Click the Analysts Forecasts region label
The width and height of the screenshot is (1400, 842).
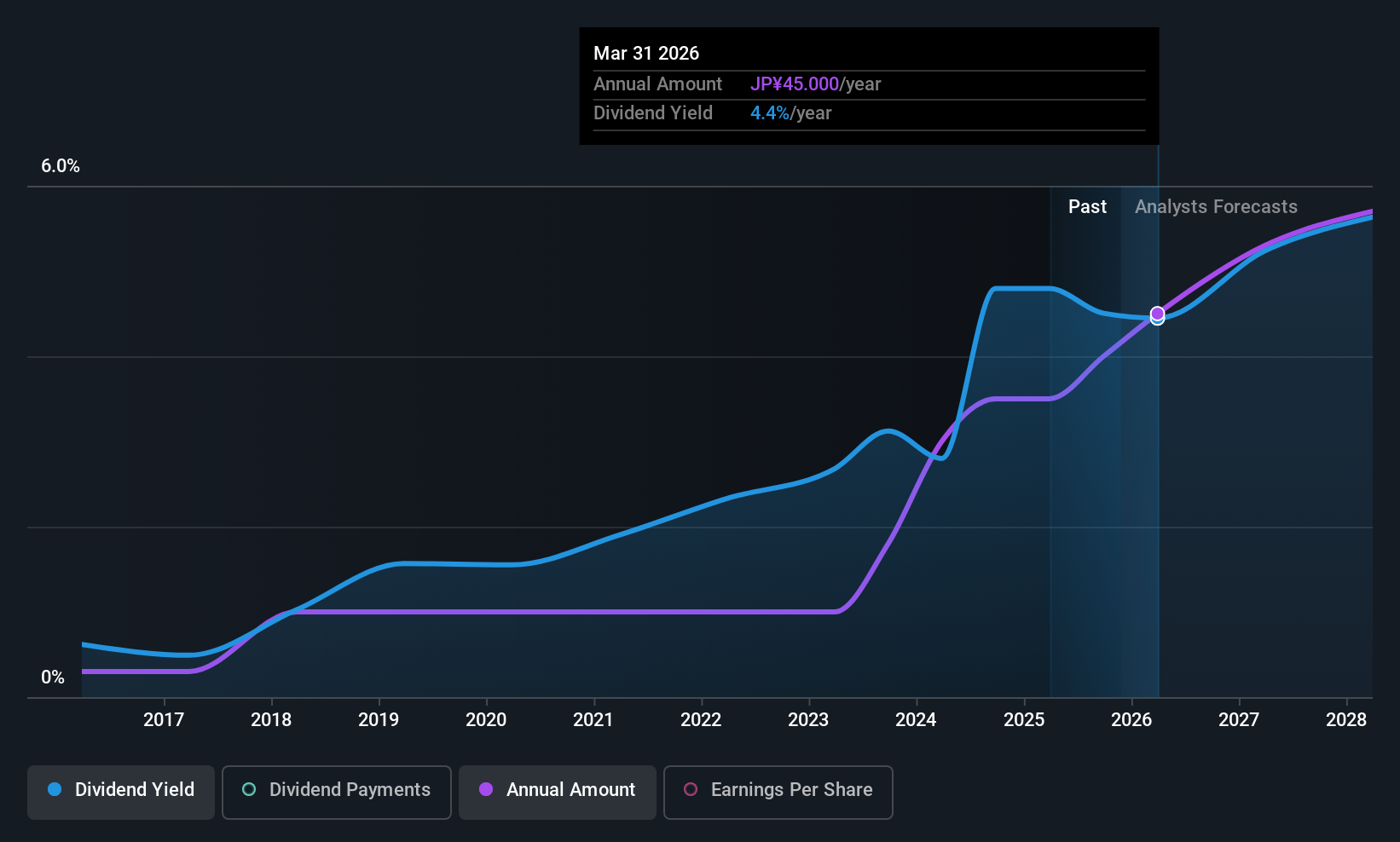(x=1216, y=207)
